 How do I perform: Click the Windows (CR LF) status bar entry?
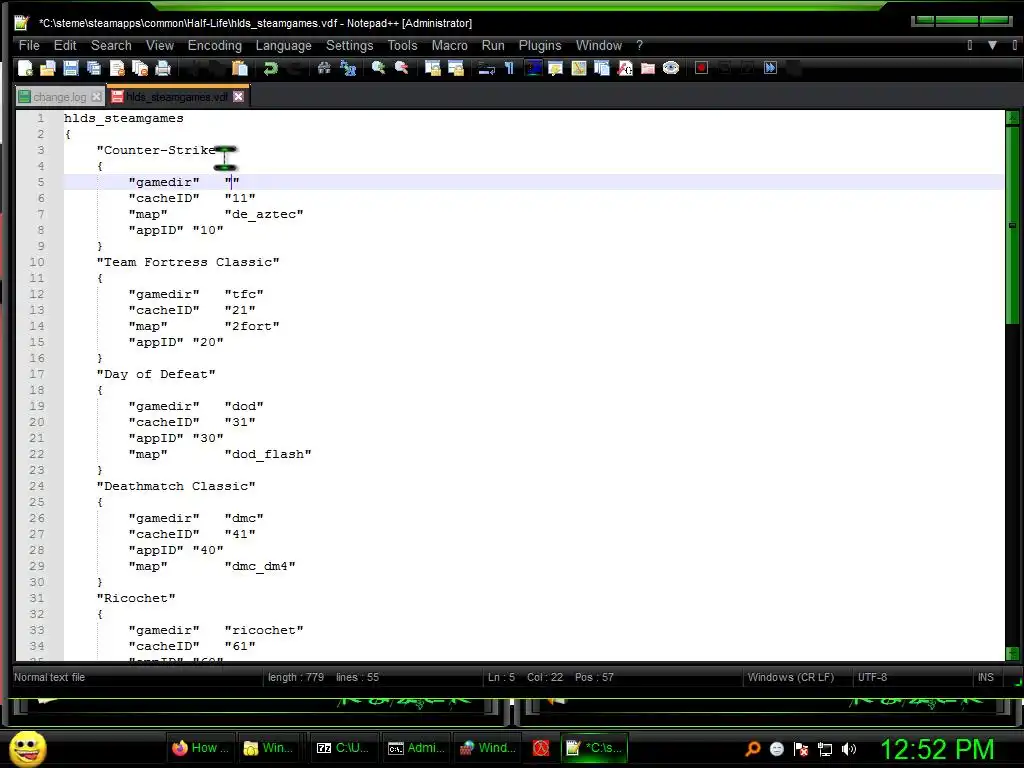tap(790, 677)
